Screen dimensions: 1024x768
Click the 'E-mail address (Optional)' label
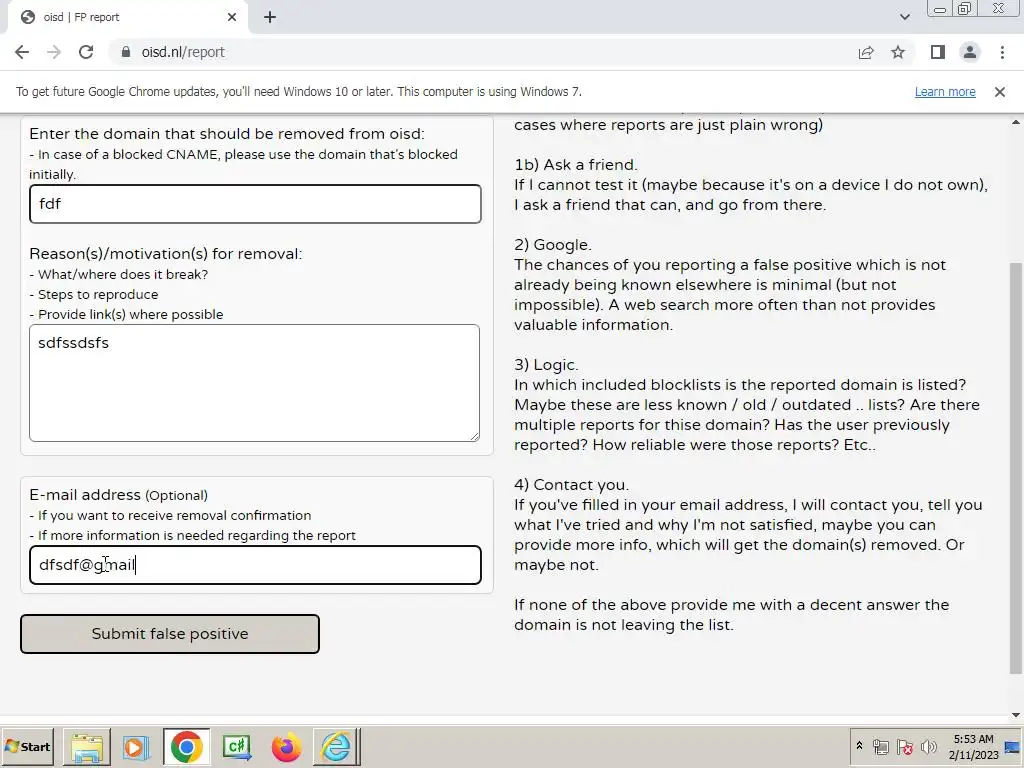click(118, 495)
